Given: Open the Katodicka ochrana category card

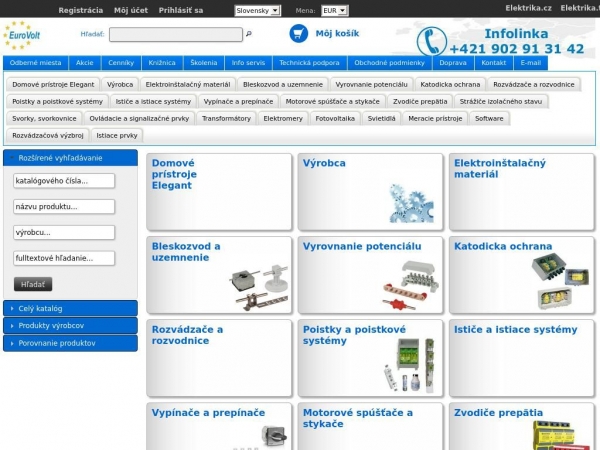Looking at the screenshot, I should coord(522,275).
